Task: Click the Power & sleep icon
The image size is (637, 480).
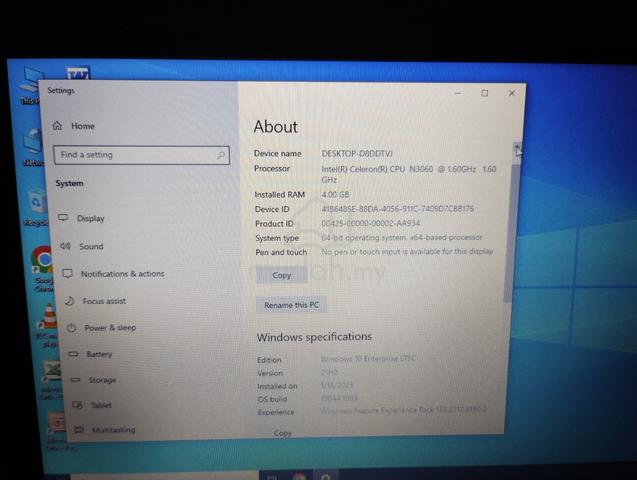Action: coord(72,328)
